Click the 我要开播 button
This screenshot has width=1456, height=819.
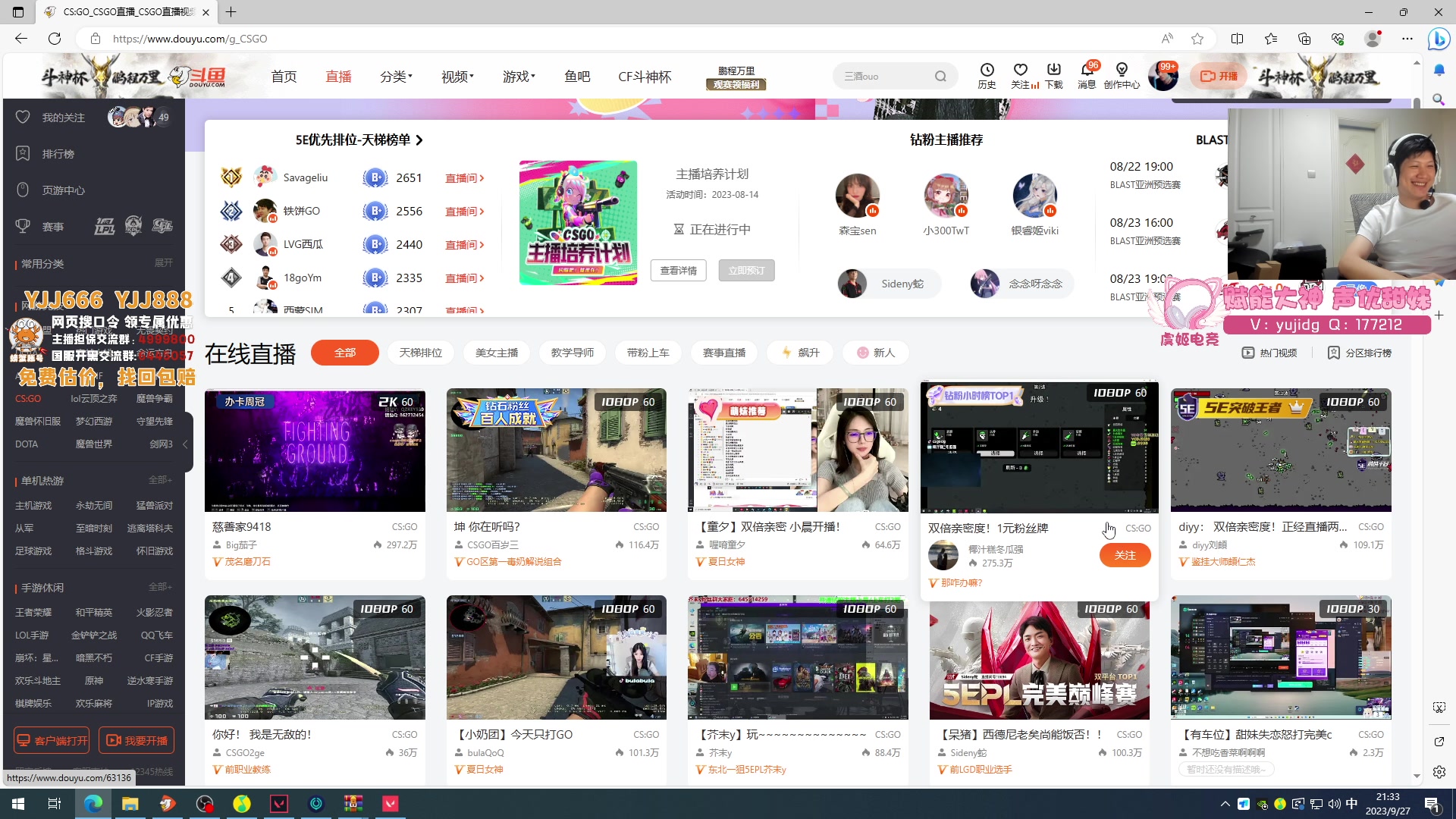click(x=136, y=739)
